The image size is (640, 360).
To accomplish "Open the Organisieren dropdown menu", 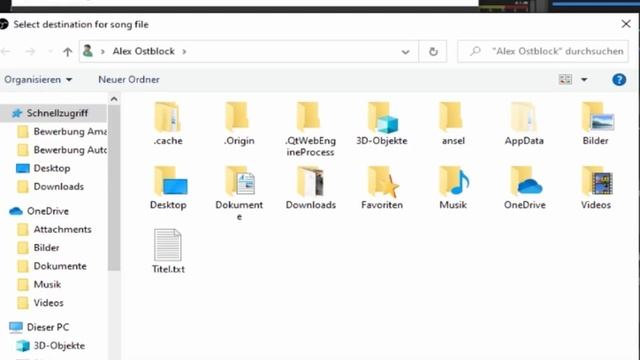I will [x=38, y=80].
